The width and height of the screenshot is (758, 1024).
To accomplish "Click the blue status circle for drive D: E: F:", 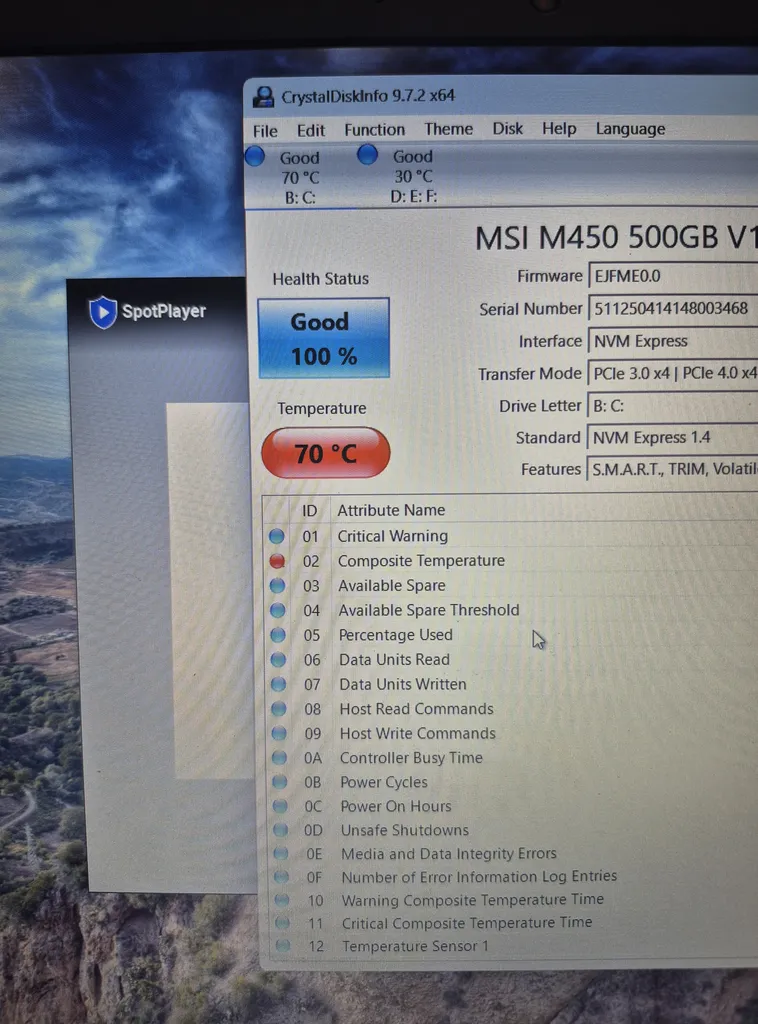I will (x=368, y=155).
